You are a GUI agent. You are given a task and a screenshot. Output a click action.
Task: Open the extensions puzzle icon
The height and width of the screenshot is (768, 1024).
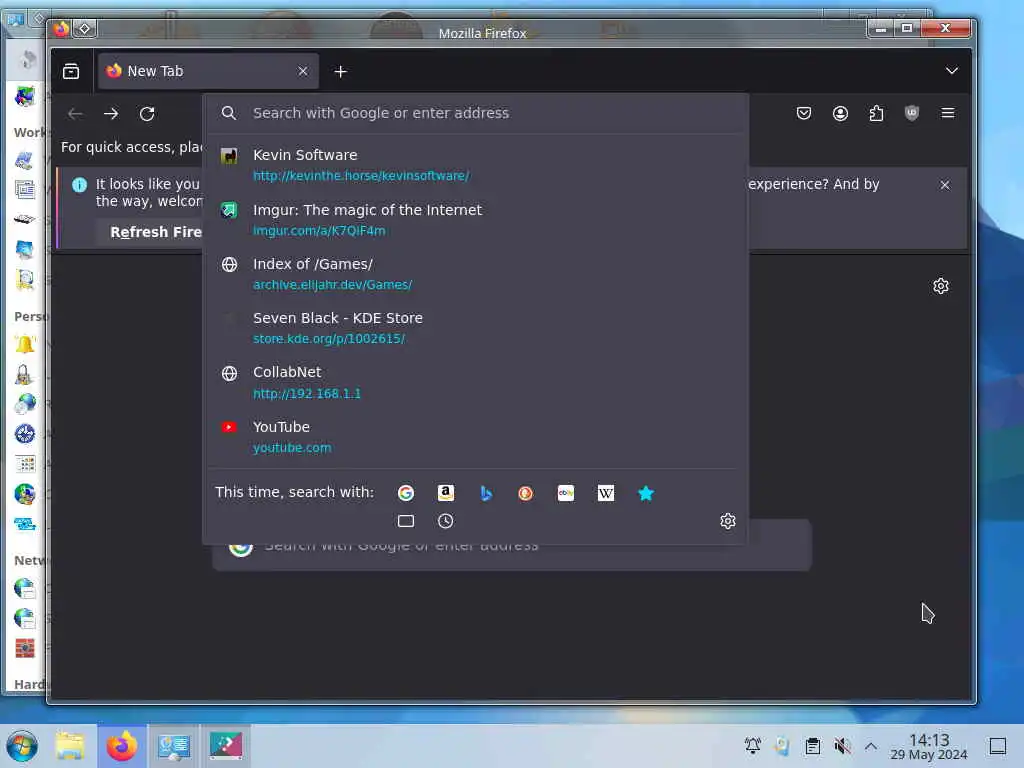[x=876, y=114]
